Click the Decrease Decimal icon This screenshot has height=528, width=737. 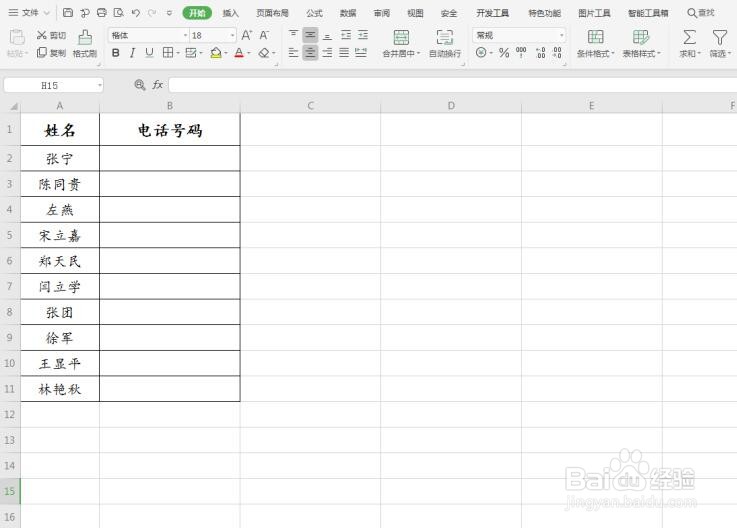(557, 53)
